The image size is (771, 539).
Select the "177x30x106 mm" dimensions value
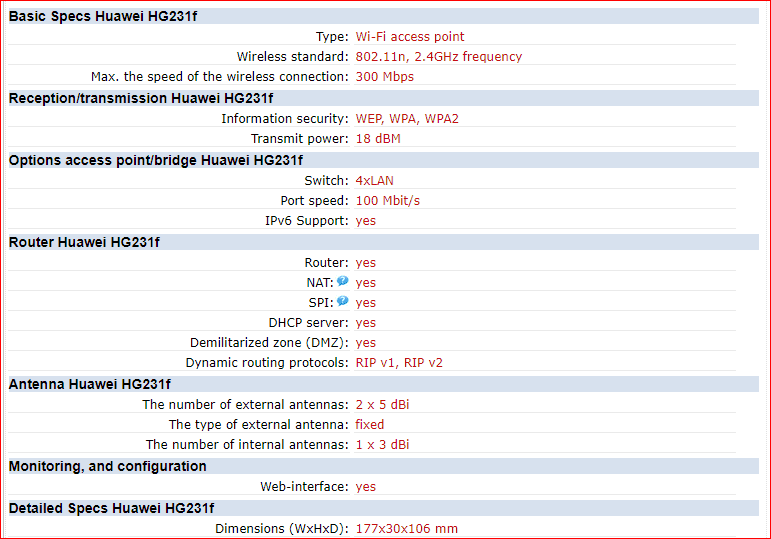pos(407,528)
